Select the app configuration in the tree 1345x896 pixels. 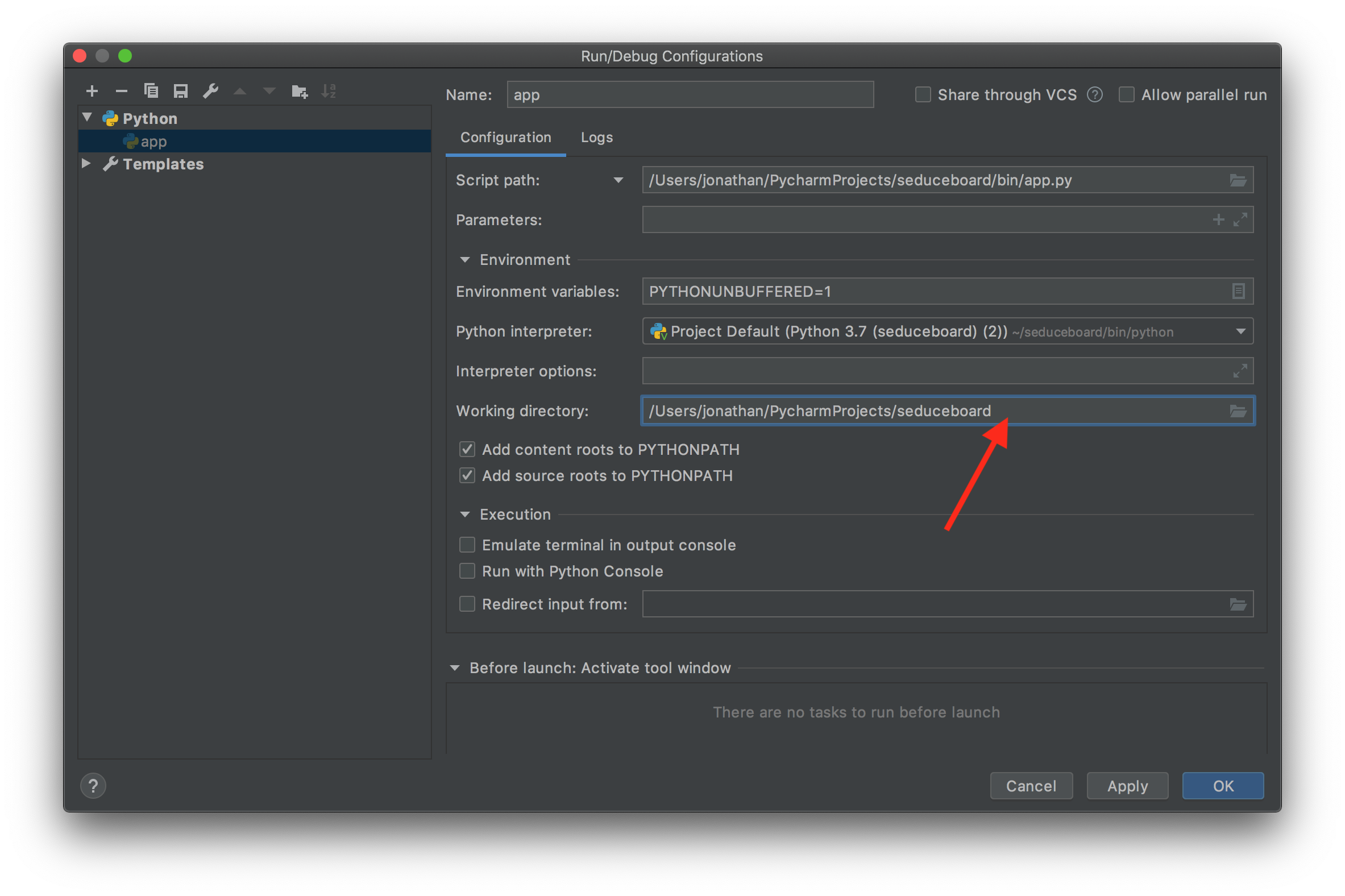[254, 141]
